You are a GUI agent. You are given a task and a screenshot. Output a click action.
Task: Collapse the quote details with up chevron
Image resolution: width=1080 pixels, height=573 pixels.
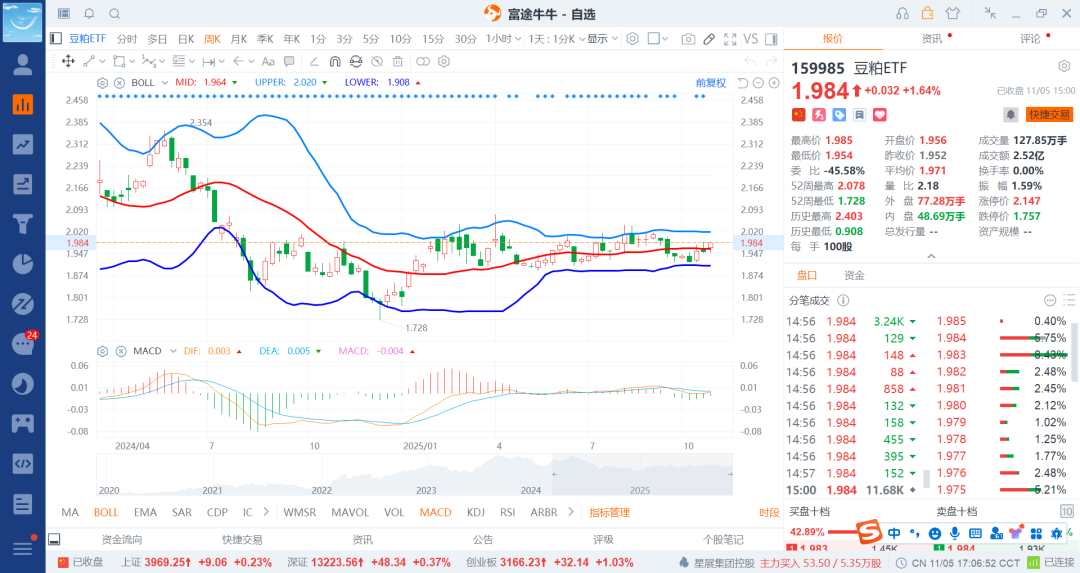931,256
